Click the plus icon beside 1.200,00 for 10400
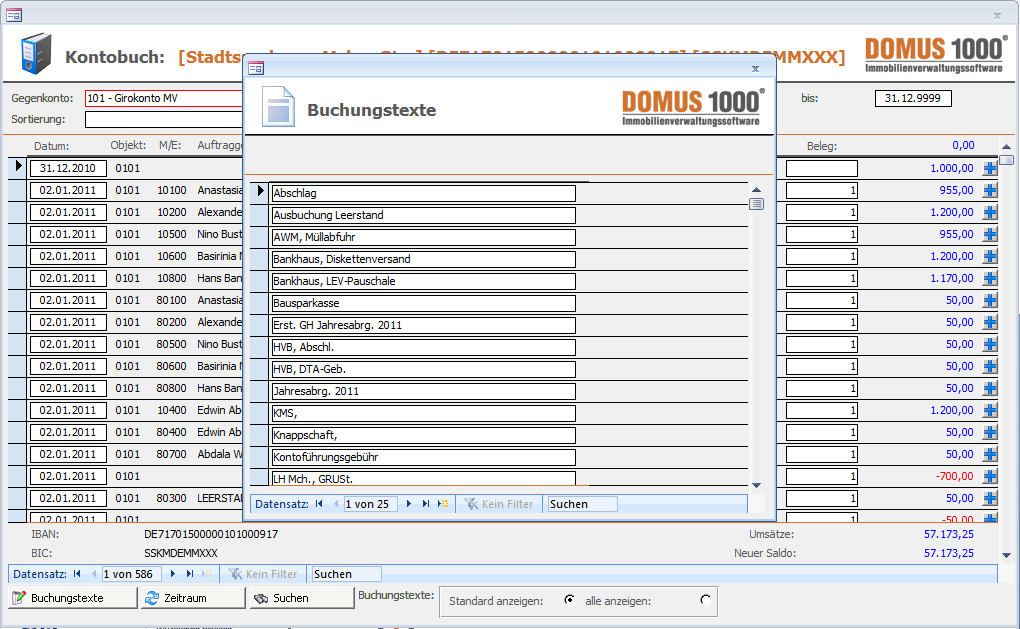Image resolution: width=1020 pixels, height=629 pixels. (990, 410)
